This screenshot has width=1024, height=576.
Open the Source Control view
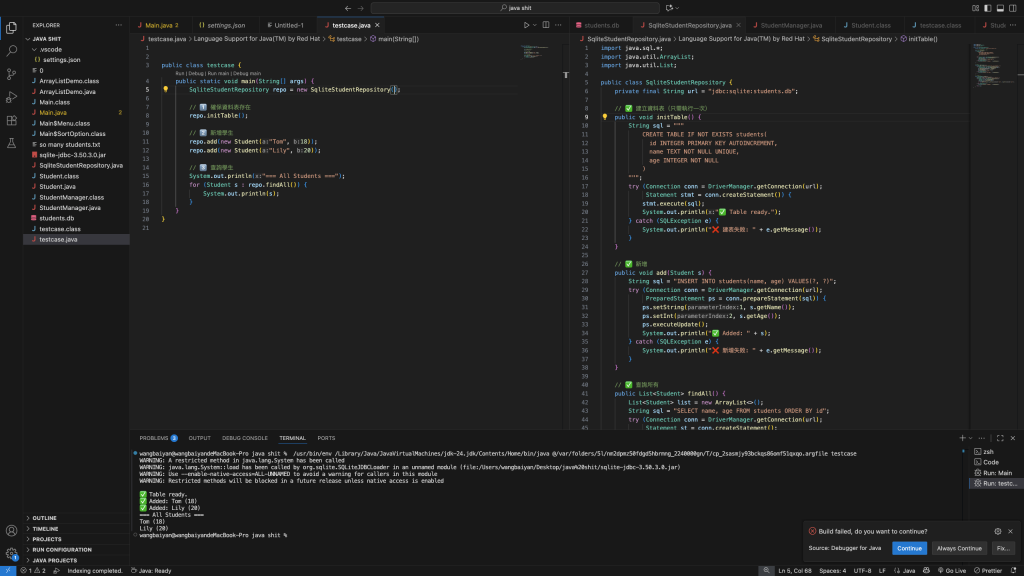point(11,74)
